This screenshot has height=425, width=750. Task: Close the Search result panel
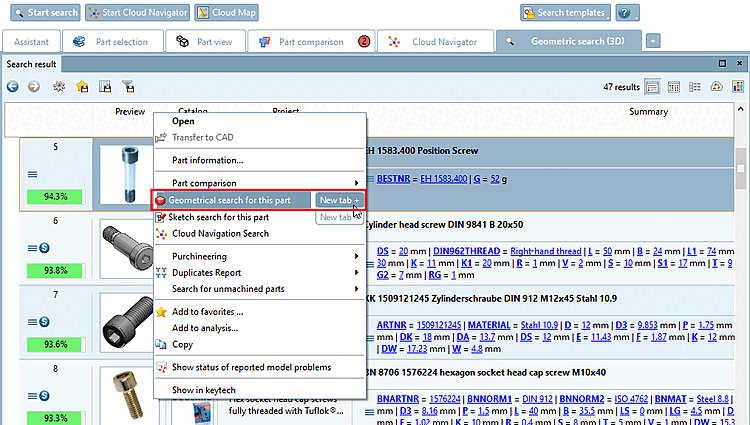coord(739,63)
